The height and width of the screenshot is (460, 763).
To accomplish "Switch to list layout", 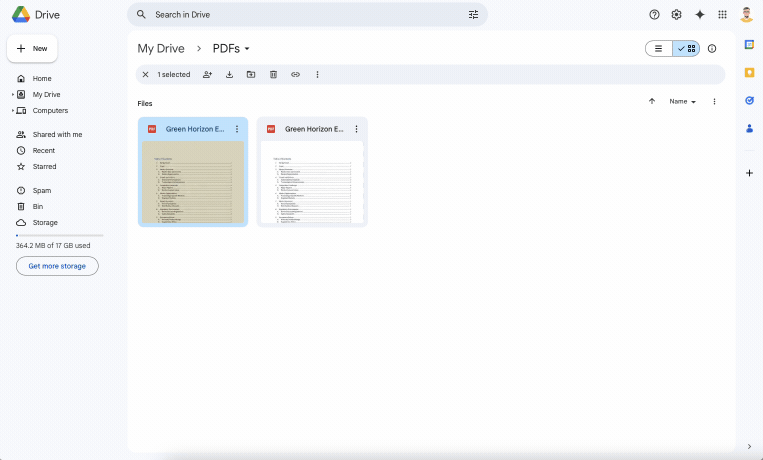I will tap(659, 49).
